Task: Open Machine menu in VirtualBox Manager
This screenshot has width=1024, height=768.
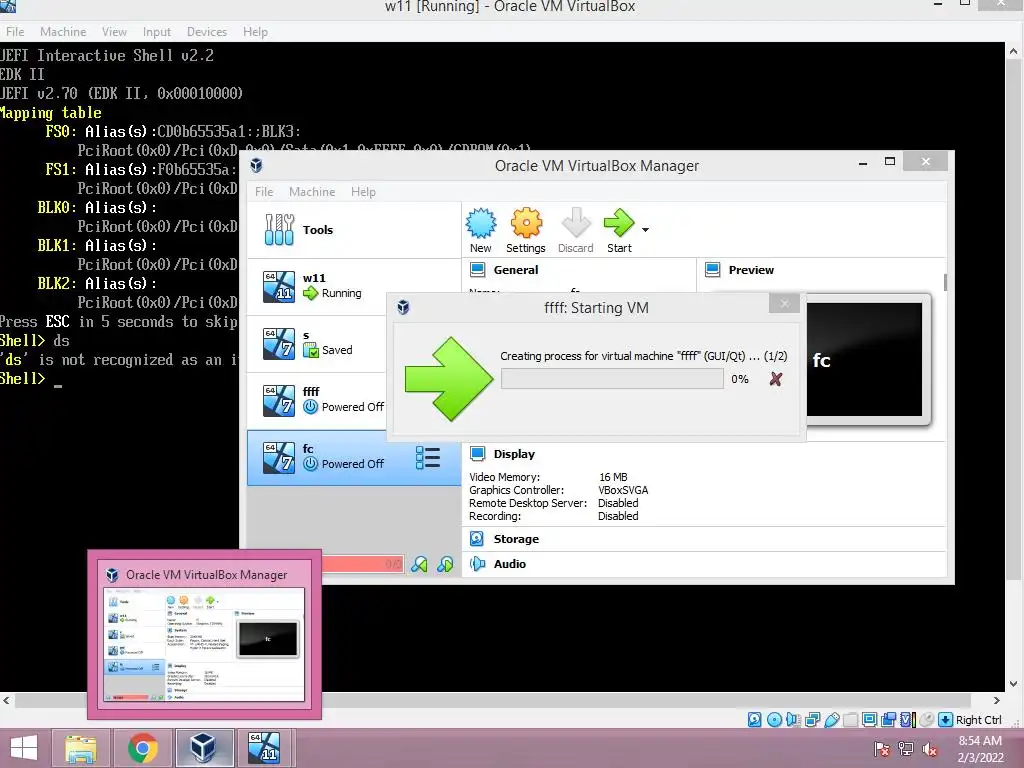Action: click(312, 191)
